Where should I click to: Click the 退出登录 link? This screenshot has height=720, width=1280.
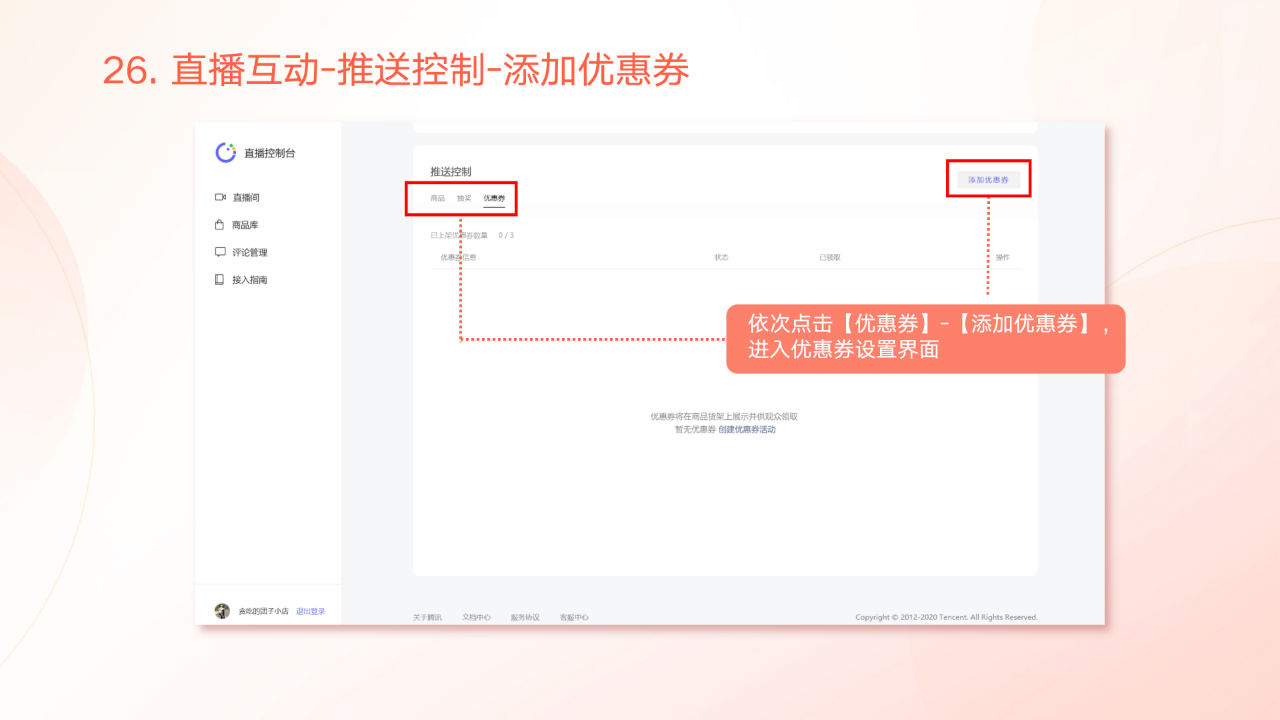[310, 611]
